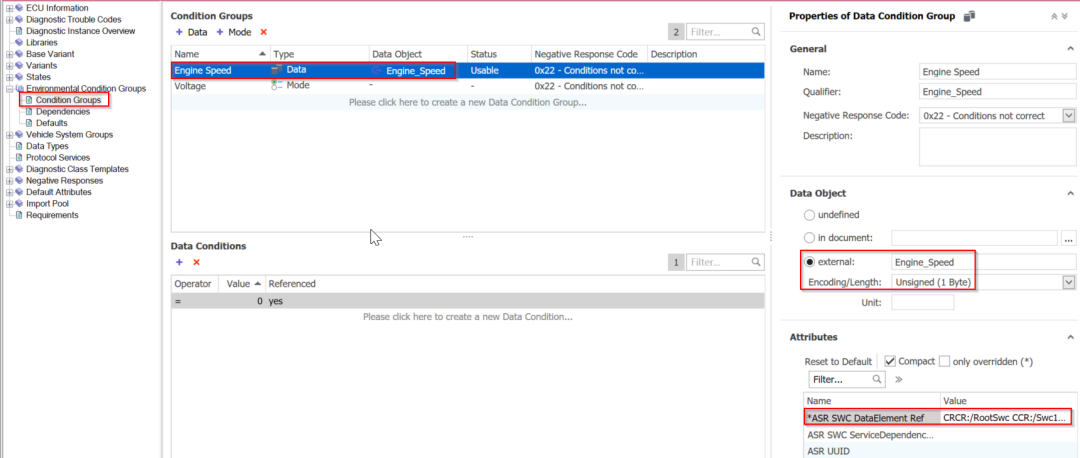Expand the Variants tree node
The height and width of the screenshot is (458, 1080).
9,65
